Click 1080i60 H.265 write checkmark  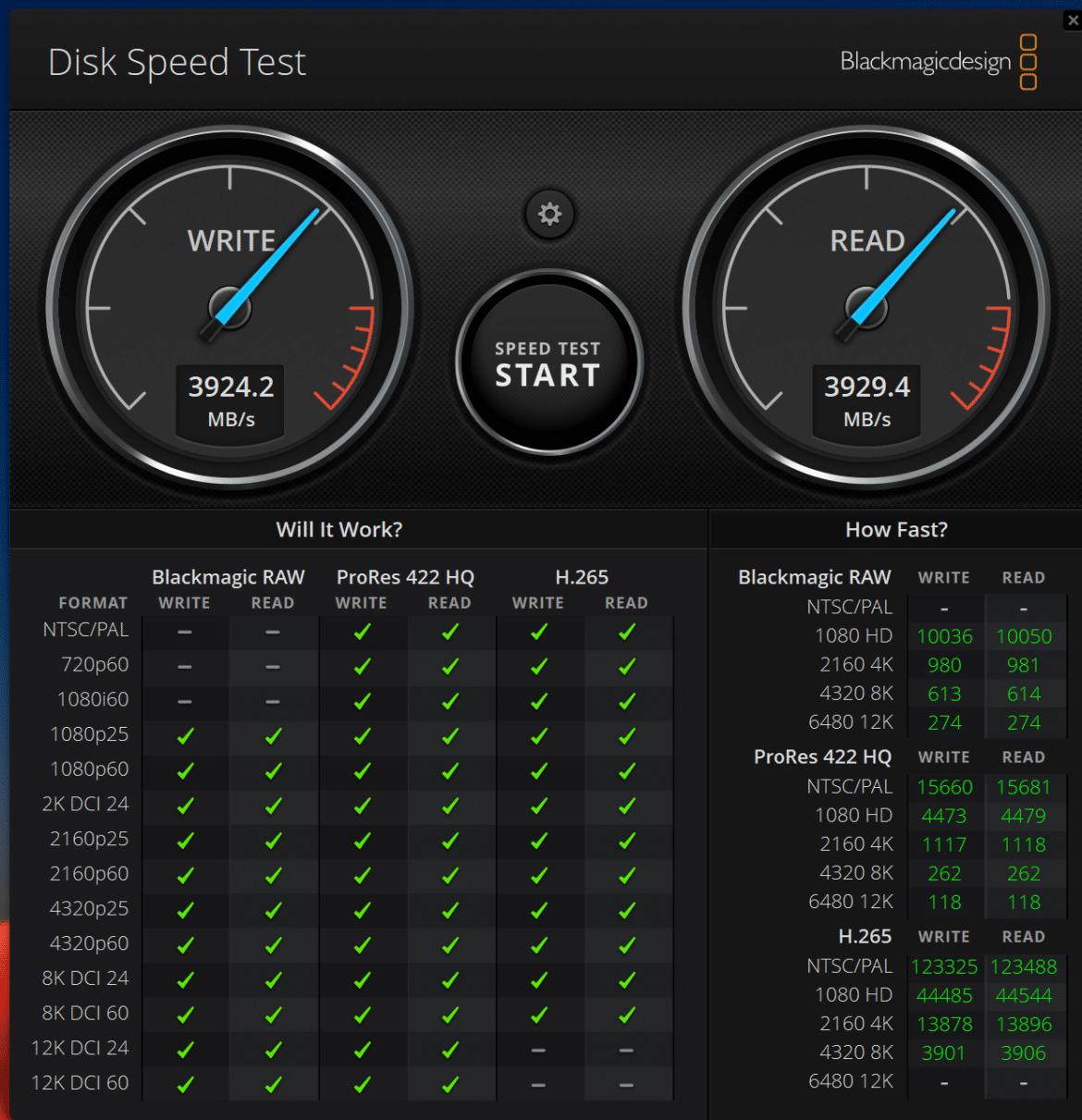pos(539,701)
